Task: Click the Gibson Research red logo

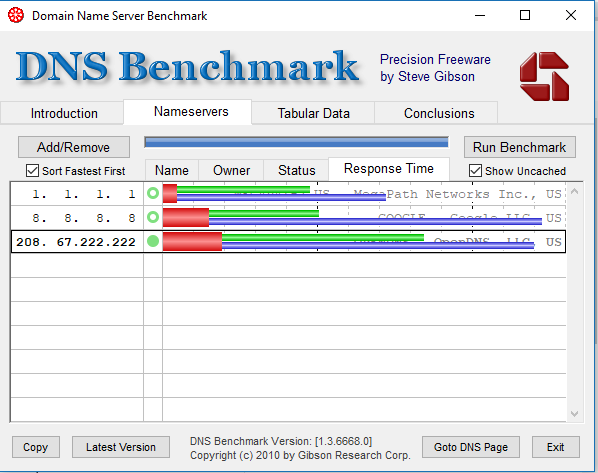Action: point(544,77)
